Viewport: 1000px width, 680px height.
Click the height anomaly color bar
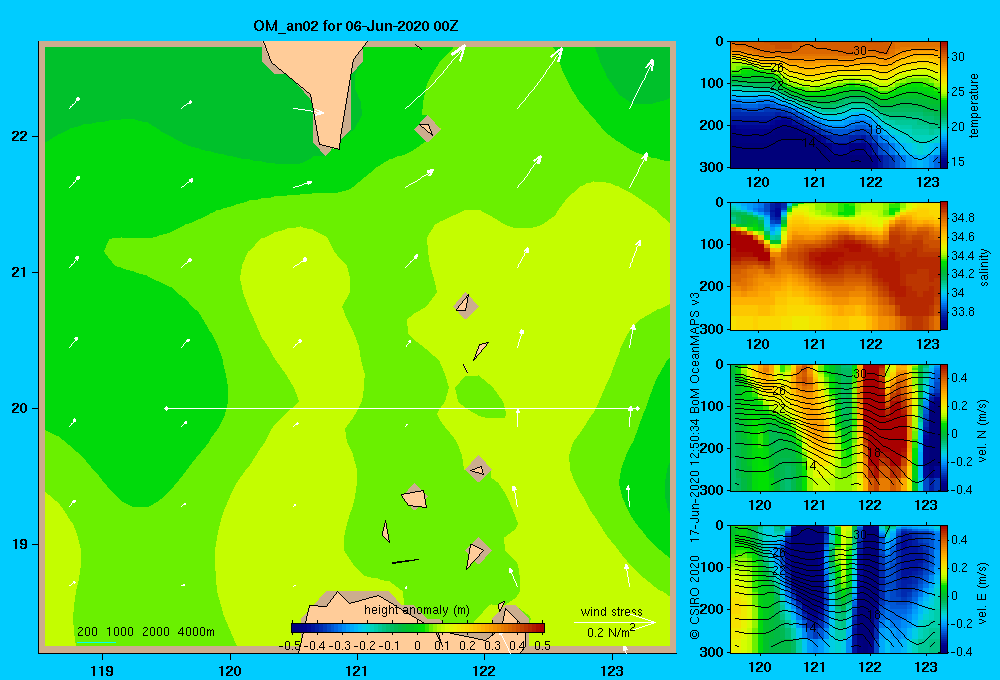point(418,627)
